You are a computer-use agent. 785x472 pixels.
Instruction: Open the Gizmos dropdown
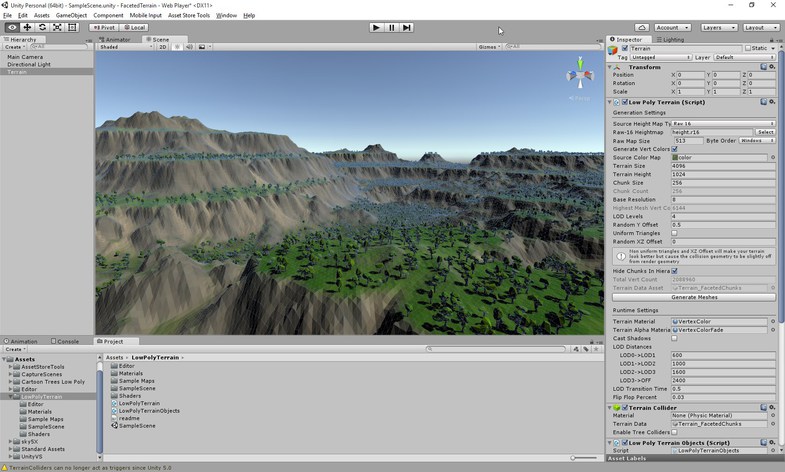[489, 47]
